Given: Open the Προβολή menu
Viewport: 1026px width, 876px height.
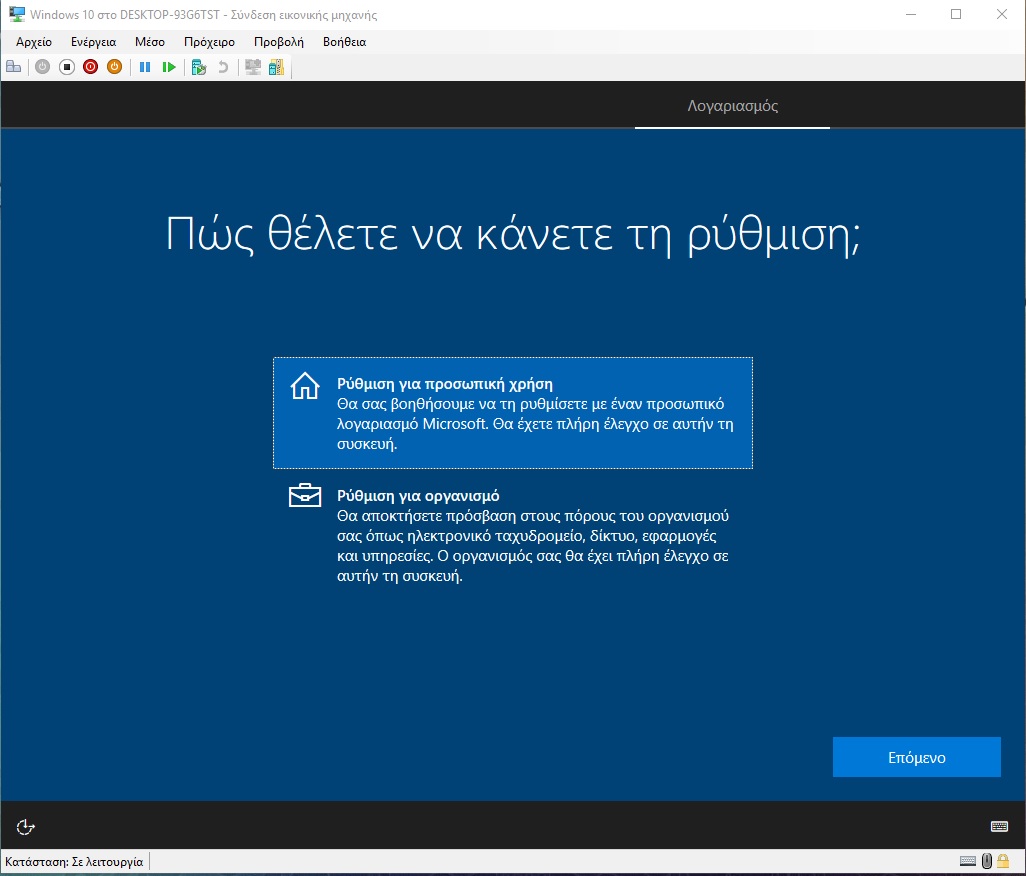Looking at the screenshot, I should point(279,42).
